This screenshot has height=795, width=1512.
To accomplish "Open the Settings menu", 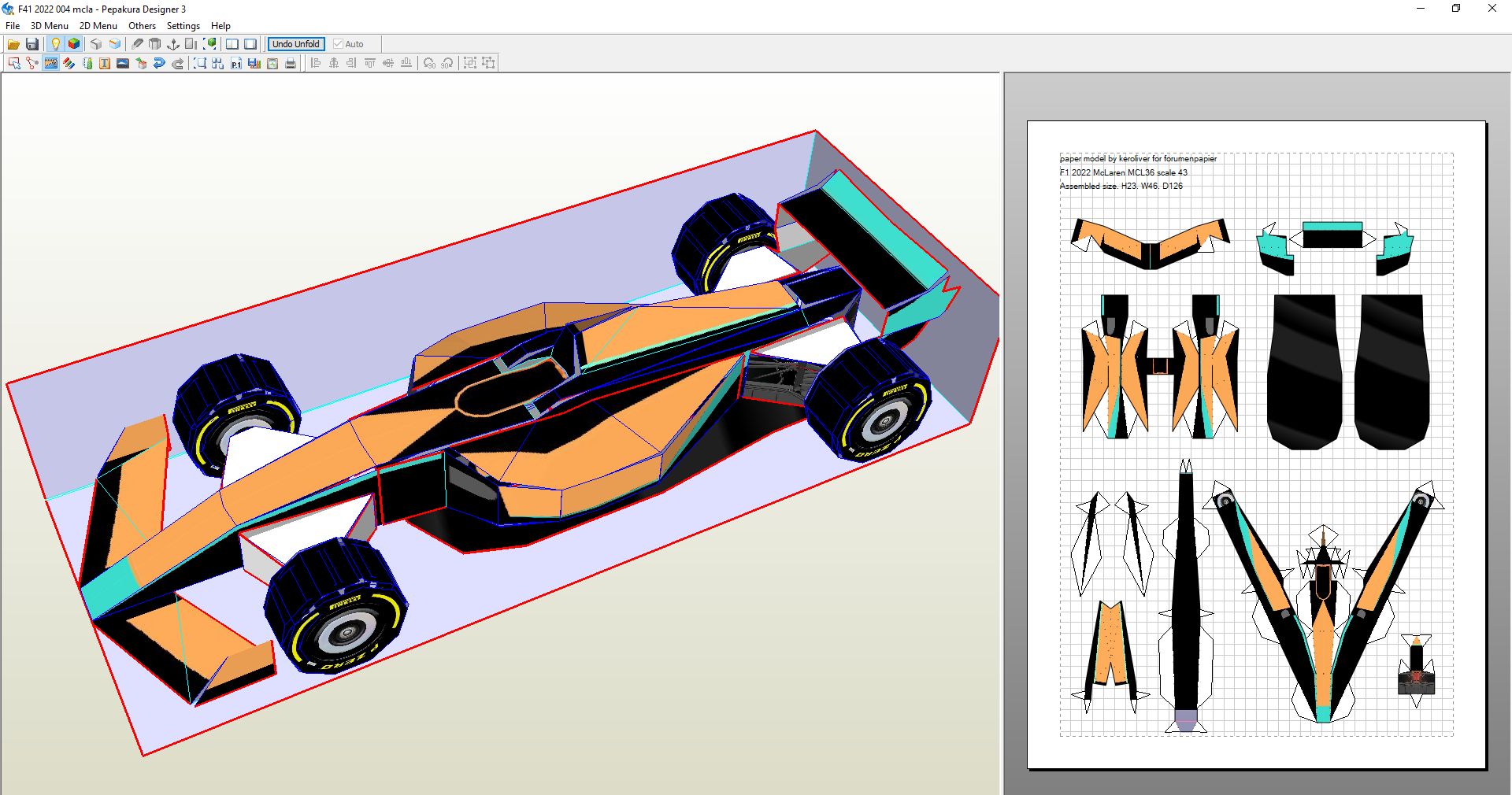I will [183, 26].
